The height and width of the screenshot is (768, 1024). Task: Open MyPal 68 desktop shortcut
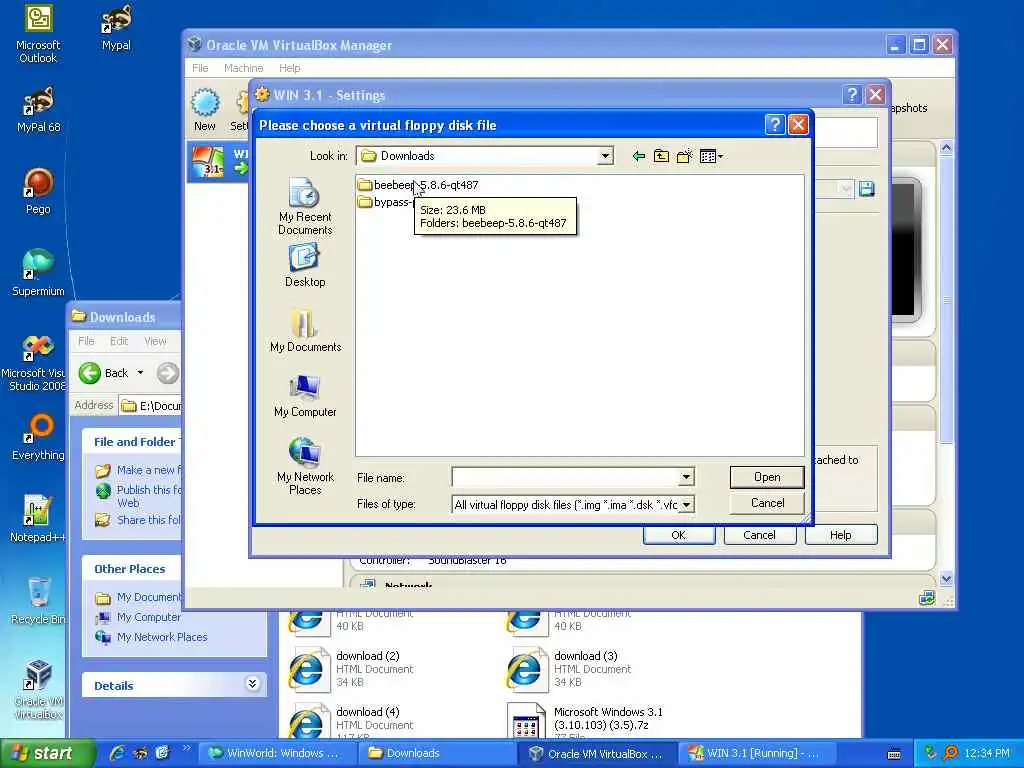[38, 109]
